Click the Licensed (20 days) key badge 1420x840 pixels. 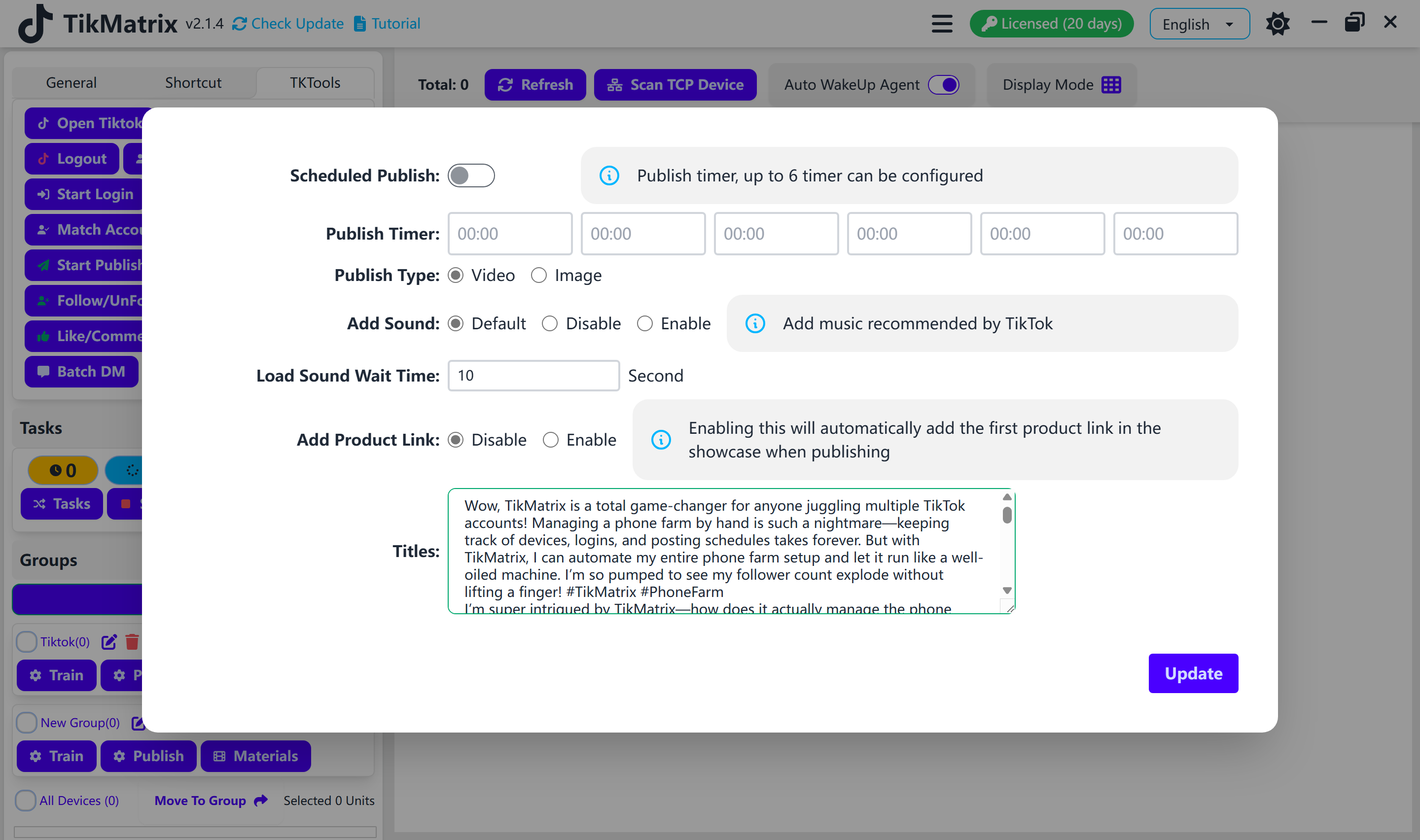click(1051, 24)
